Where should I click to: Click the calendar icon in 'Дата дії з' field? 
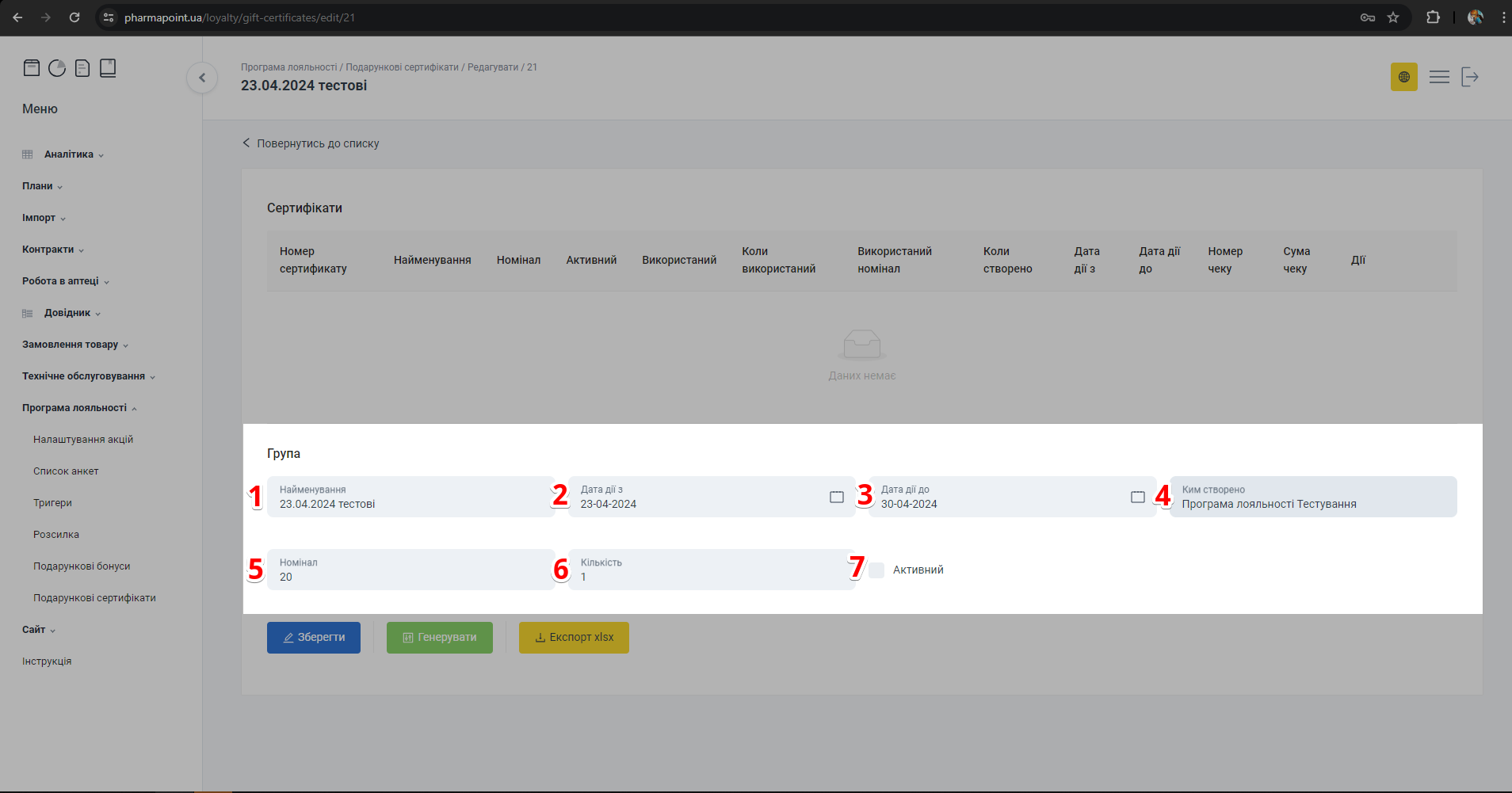pos(836,497)
